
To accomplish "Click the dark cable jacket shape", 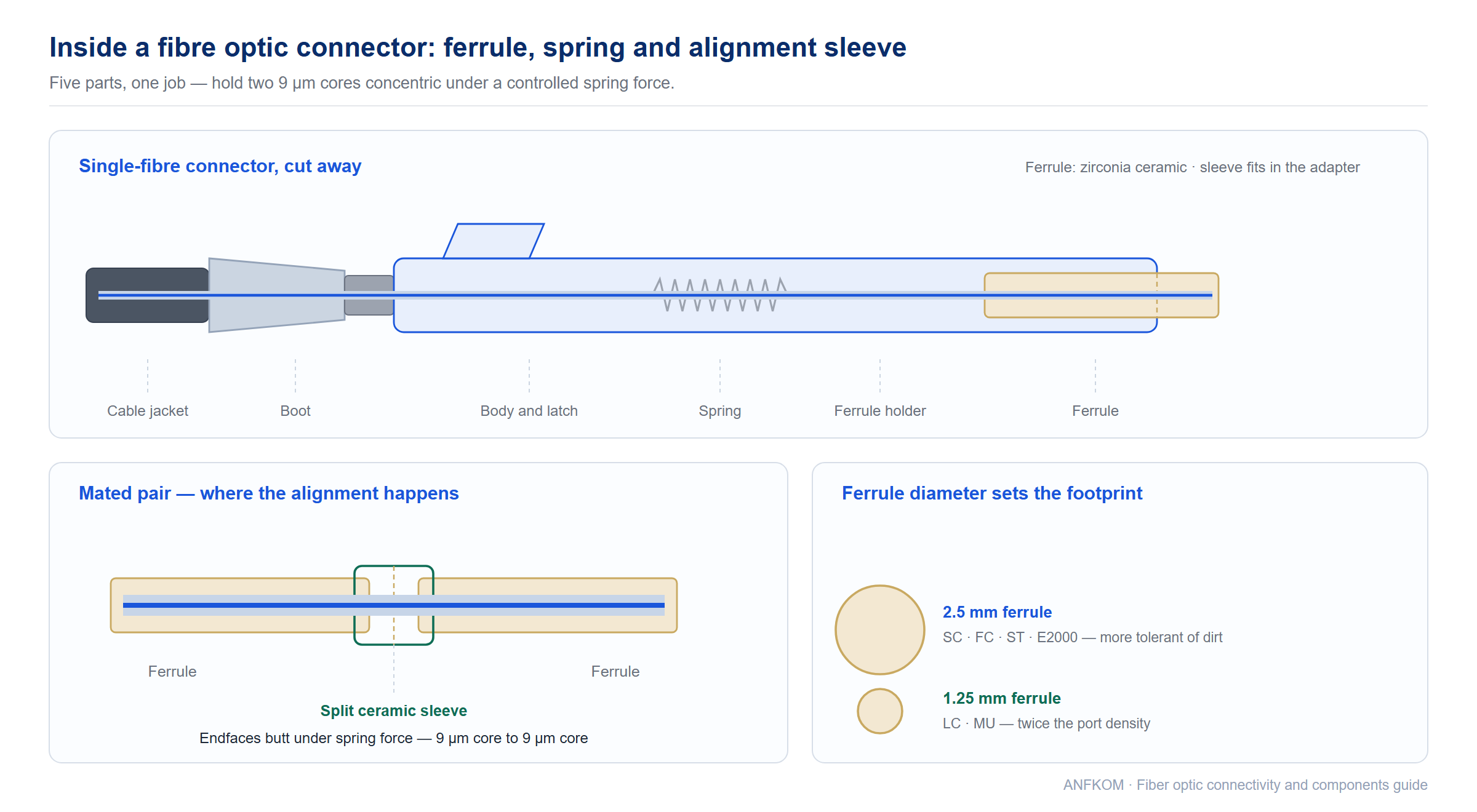I will point(148,295).
